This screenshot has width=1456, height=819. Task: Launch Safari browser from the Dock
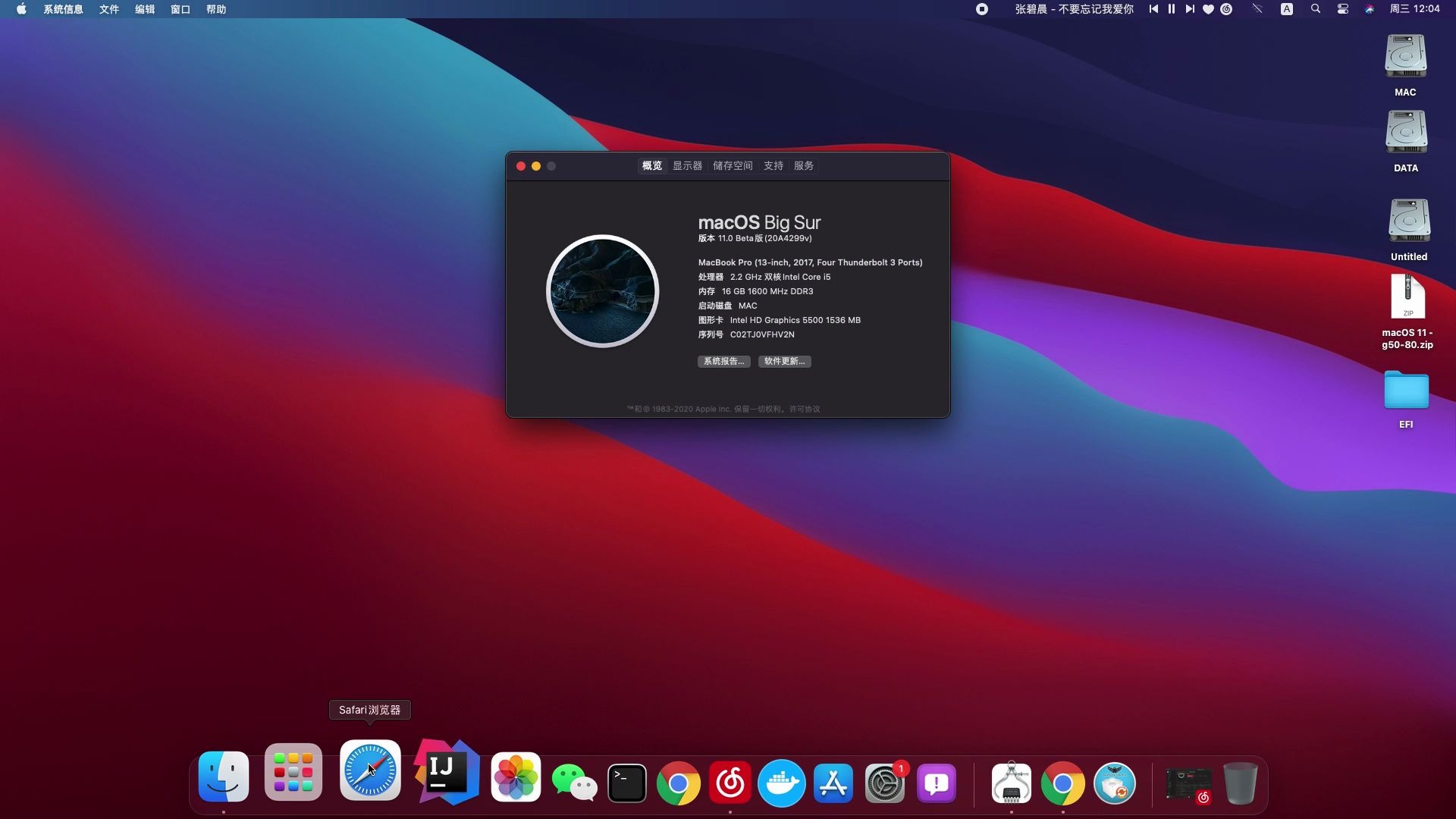coord(370,770)
